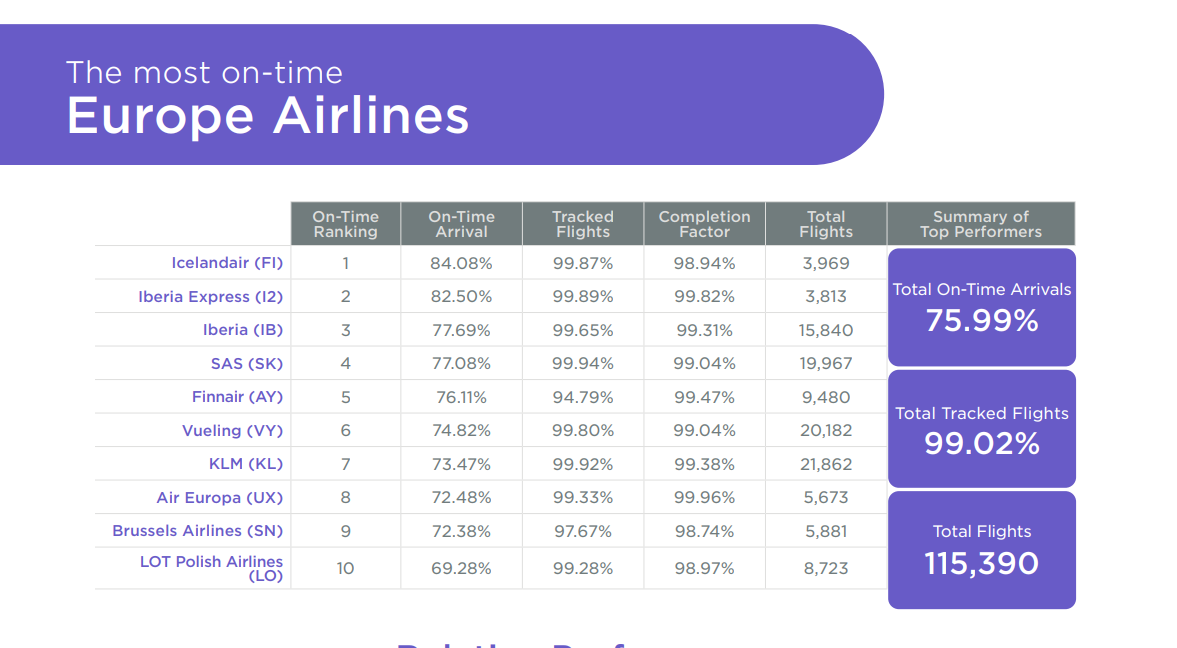The width and height of the screenshot is (1177, 648).
Task: Select the Iberia Express (I2) row label
Action: (210, 297)
